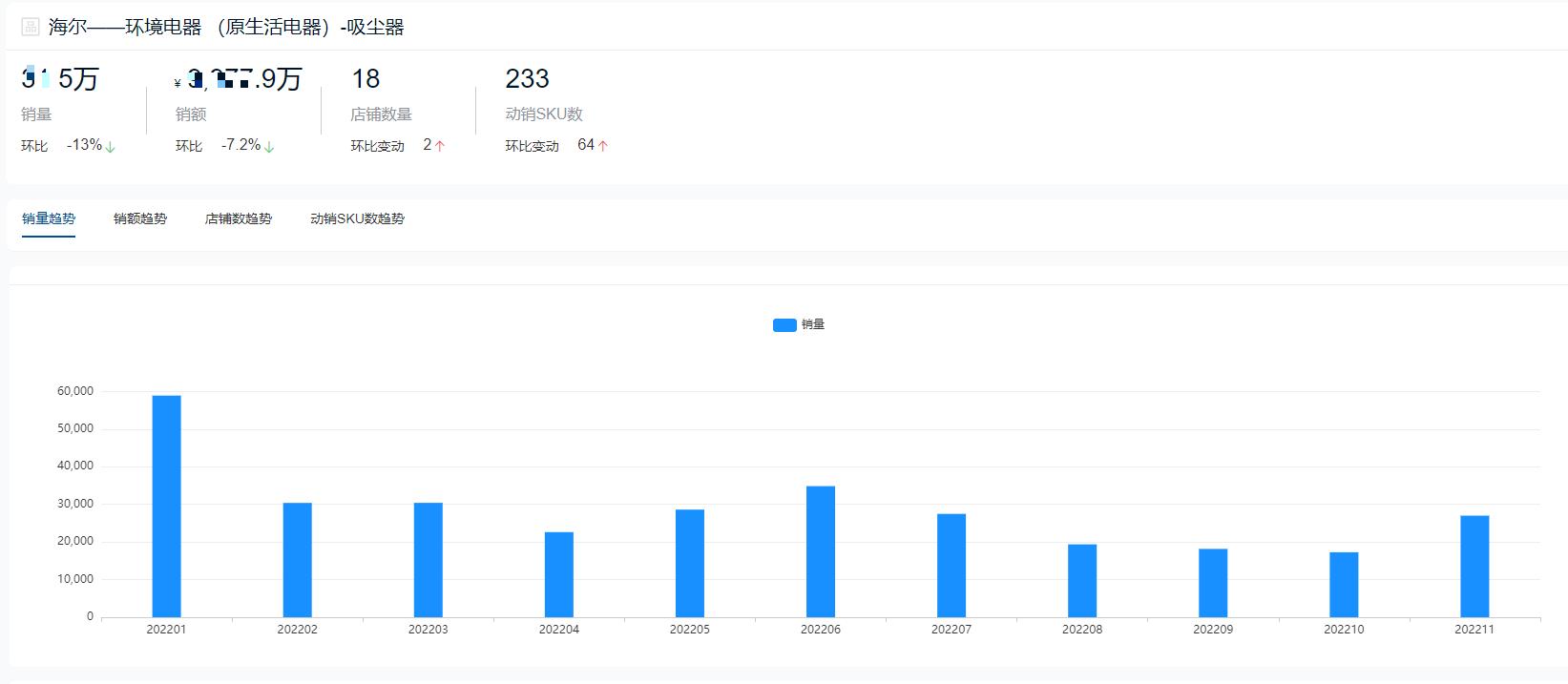The height and width of the screenshot is (684, 1568).
Task: Select the 202202 sales bar
Action: pos(297,560)
